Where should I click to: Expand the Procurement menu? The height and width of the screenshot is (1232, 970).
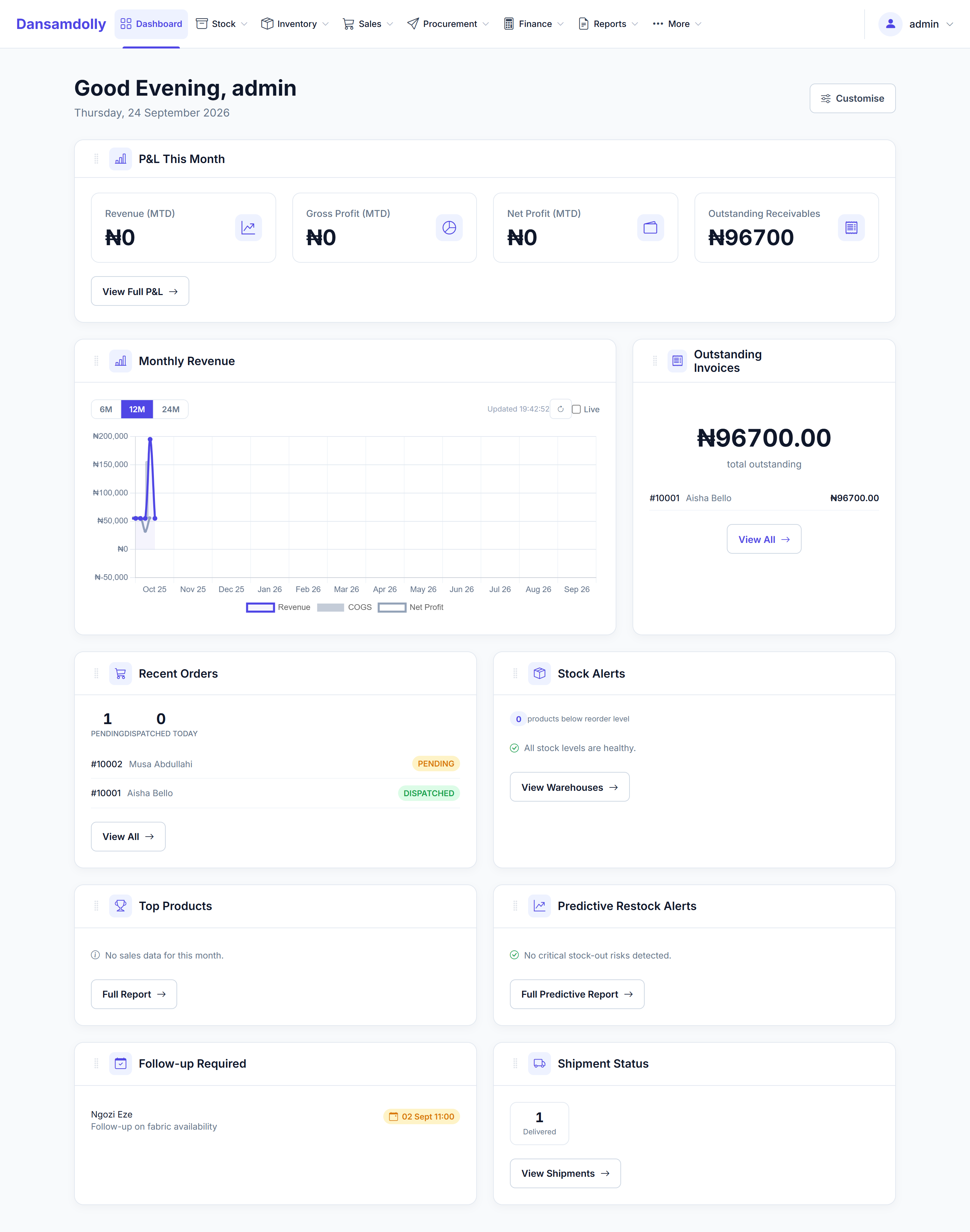tap(448, 24)
